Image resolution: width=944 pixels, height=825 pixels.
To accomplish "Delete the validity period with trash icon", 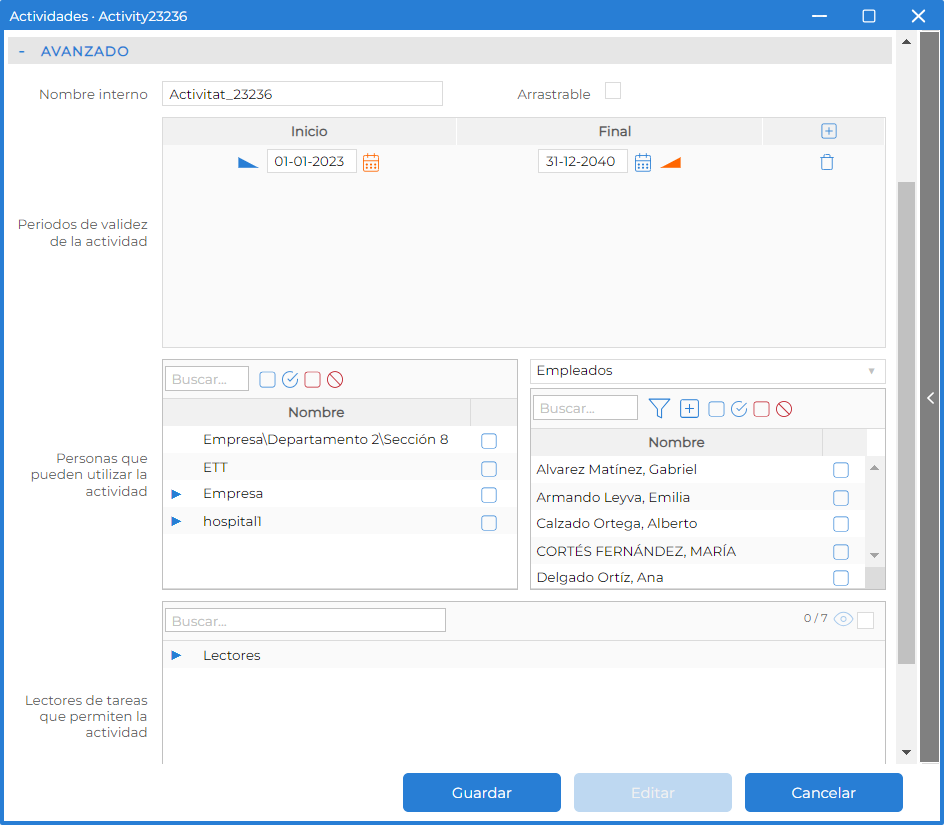I will (827, 162).
